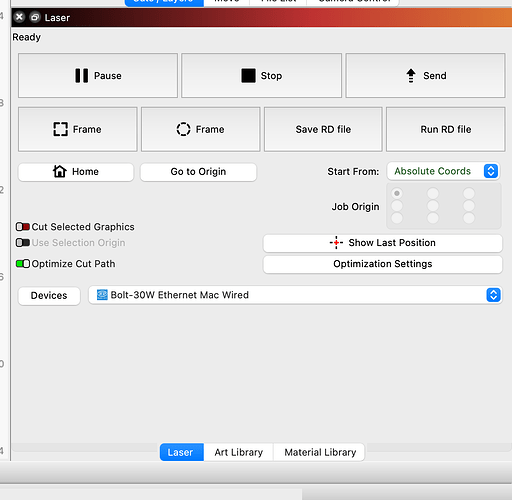Viewport: 512px width, 500px height.
Task: Home the laser head
Action: click(76, 172)
